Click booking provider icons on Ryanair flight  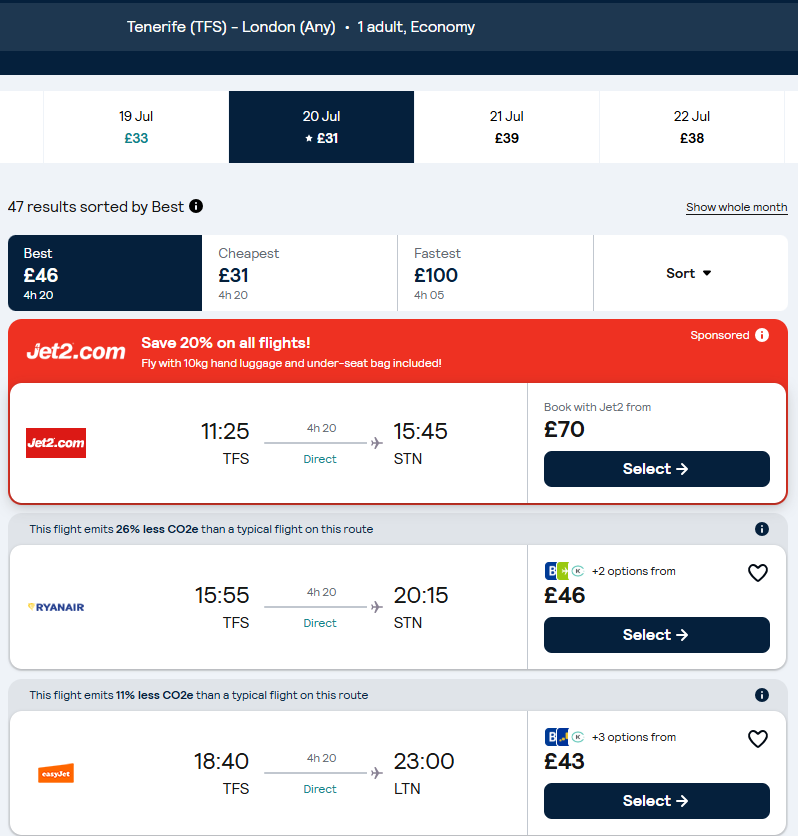tap(564, 571)
